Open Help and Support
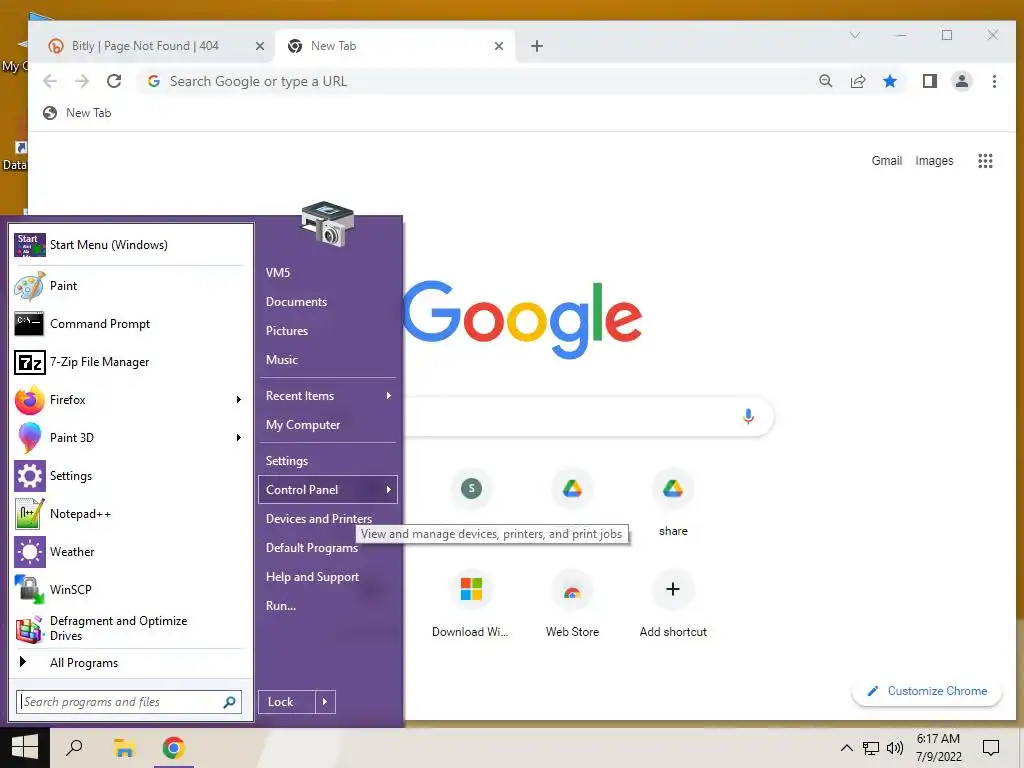1024x768 pixels. pos(328,577)
